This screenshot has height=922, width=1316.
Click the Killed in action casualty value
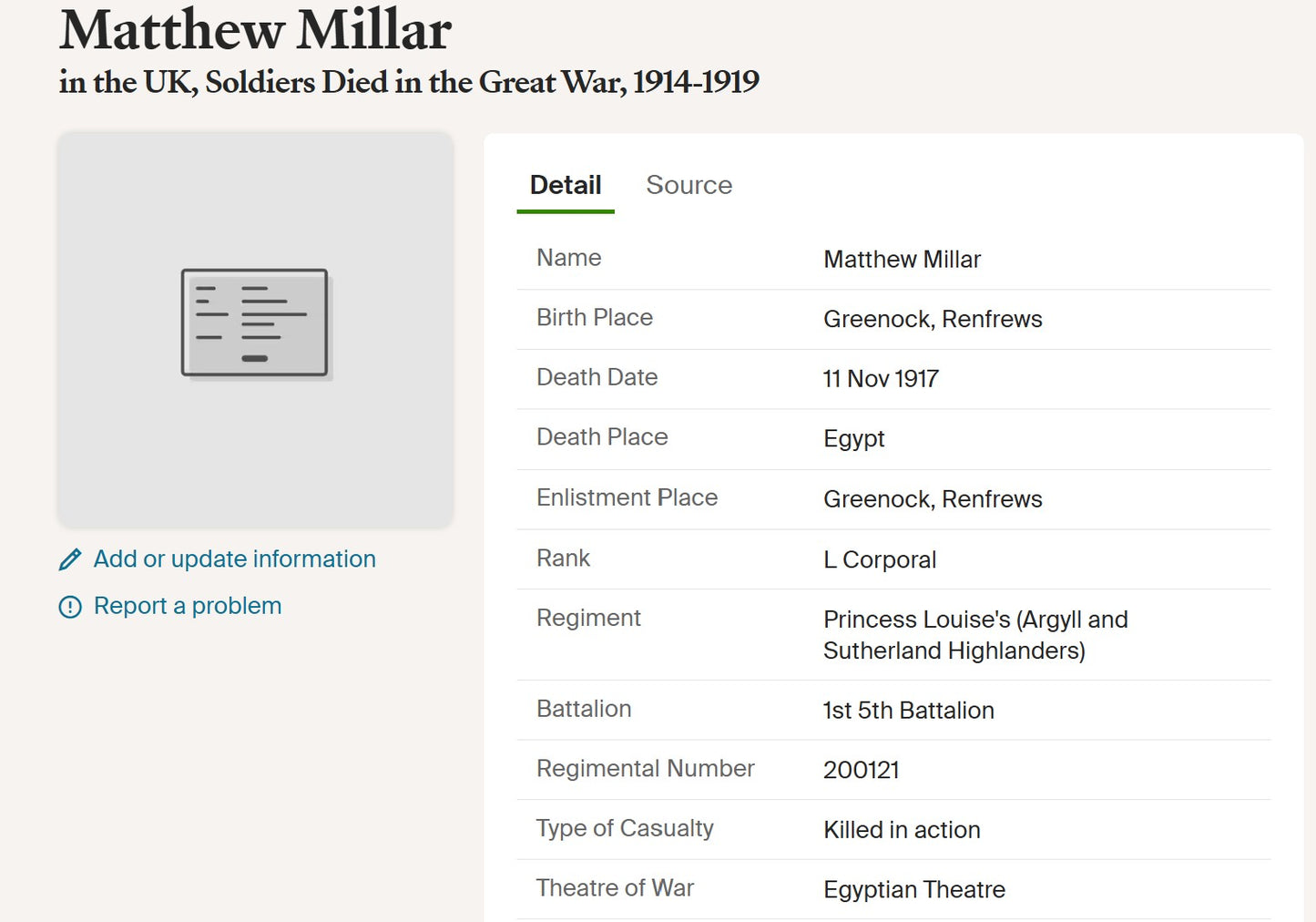pyautogui.click(x=902, y=830)
